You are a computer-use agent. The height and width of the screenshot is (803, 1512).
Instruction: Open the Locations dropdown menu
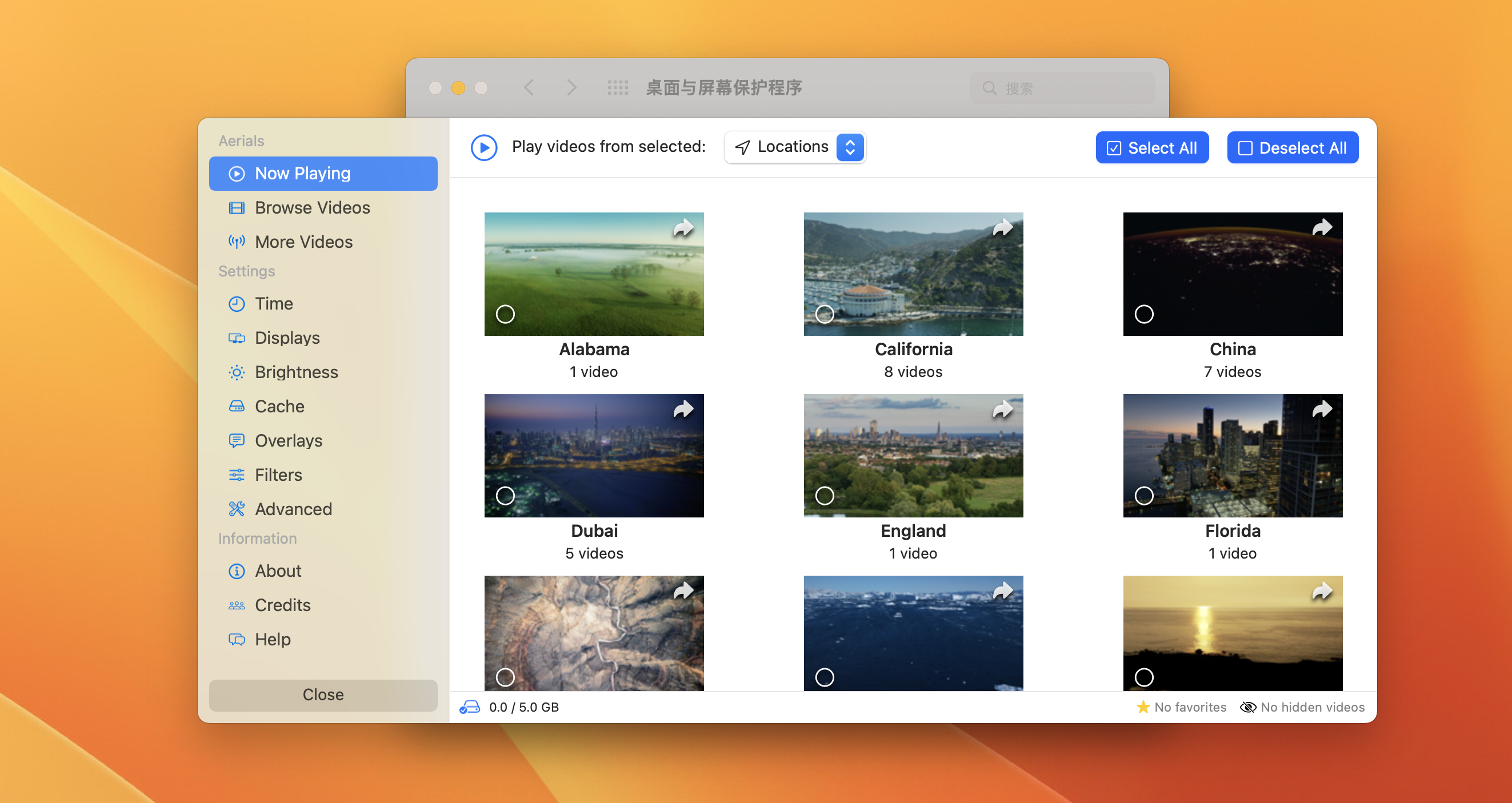coord(791,147)
